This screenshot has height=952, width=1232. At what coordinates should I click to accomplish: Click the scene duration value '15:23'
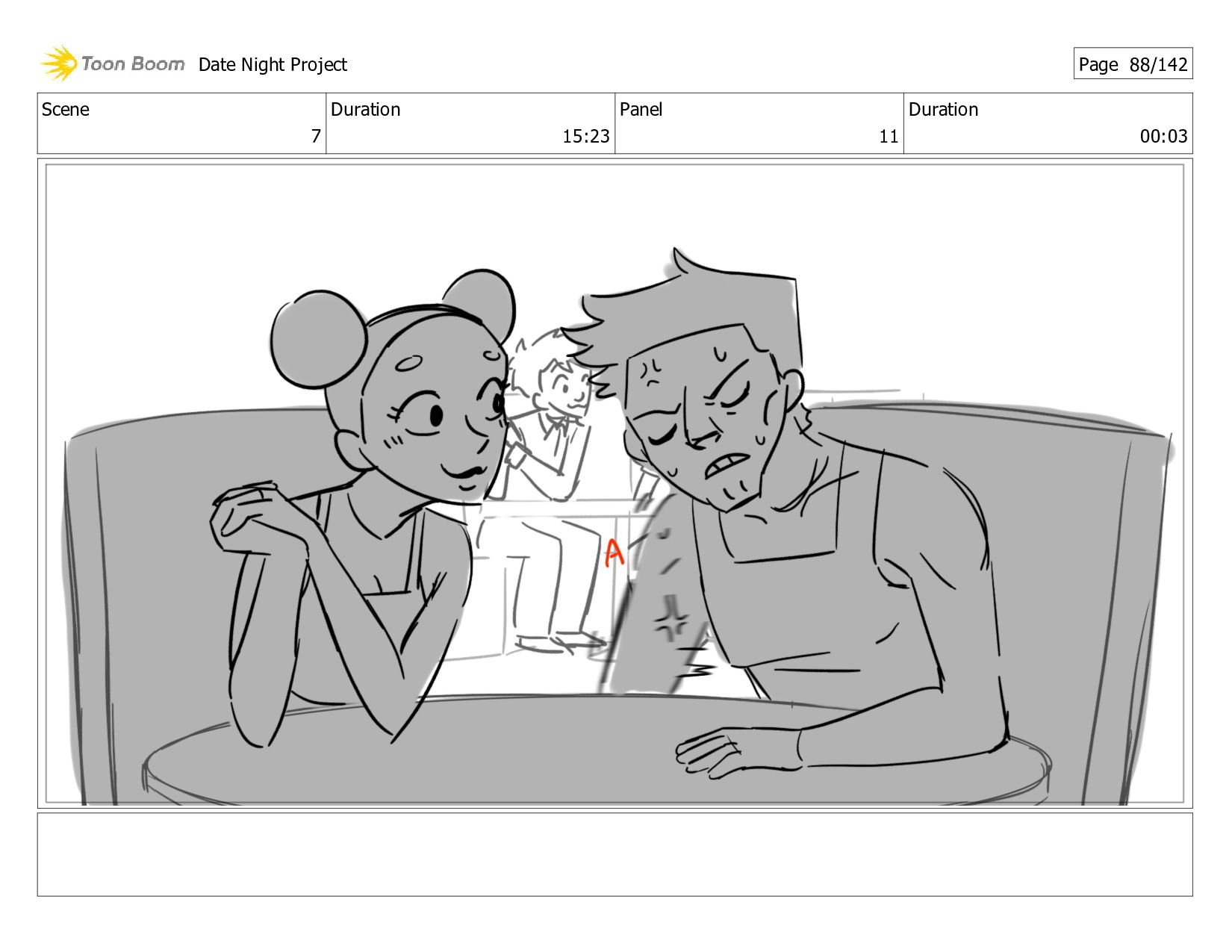[586, 137]
